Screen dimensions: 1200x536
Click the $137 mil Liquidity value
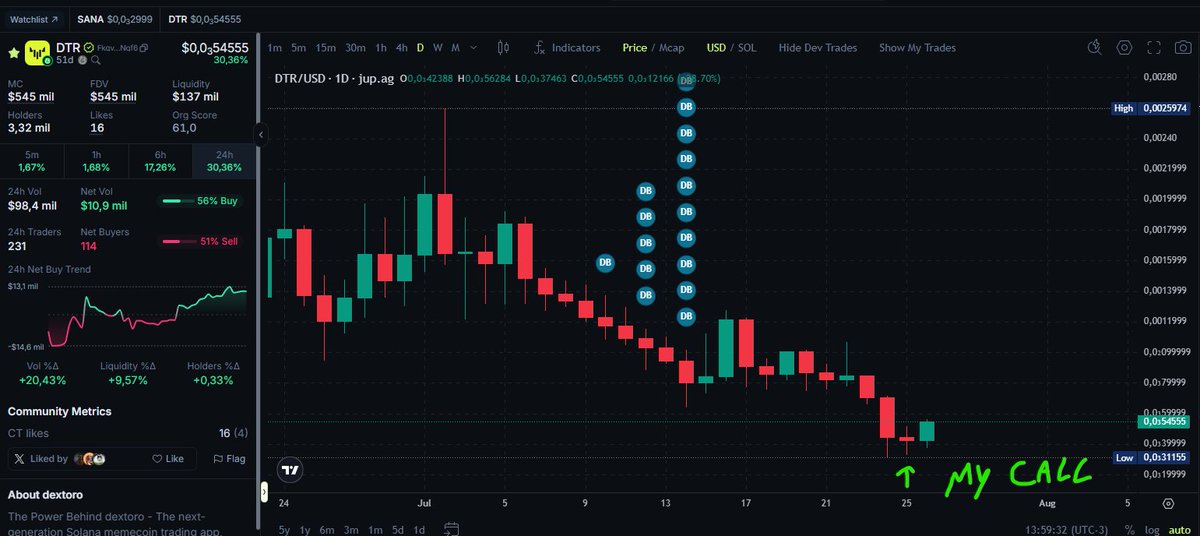(195, 97)
